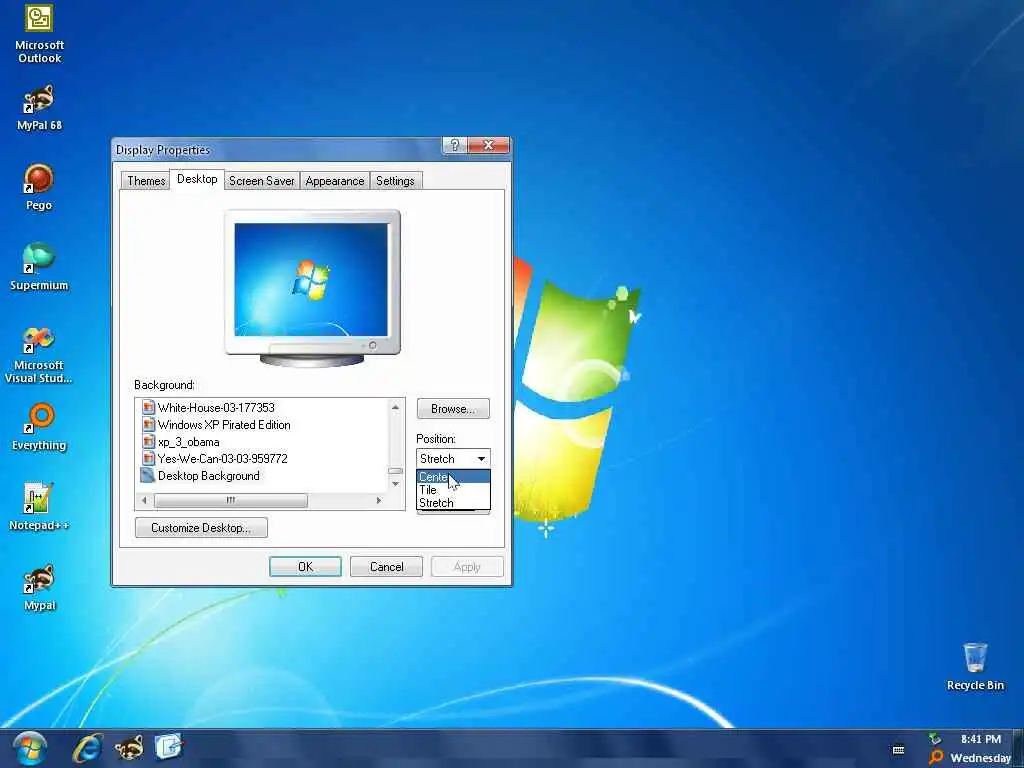This screenshot has height=768, width=1024.
Task: Select the Recycle Bin icon
Action: 975,667
